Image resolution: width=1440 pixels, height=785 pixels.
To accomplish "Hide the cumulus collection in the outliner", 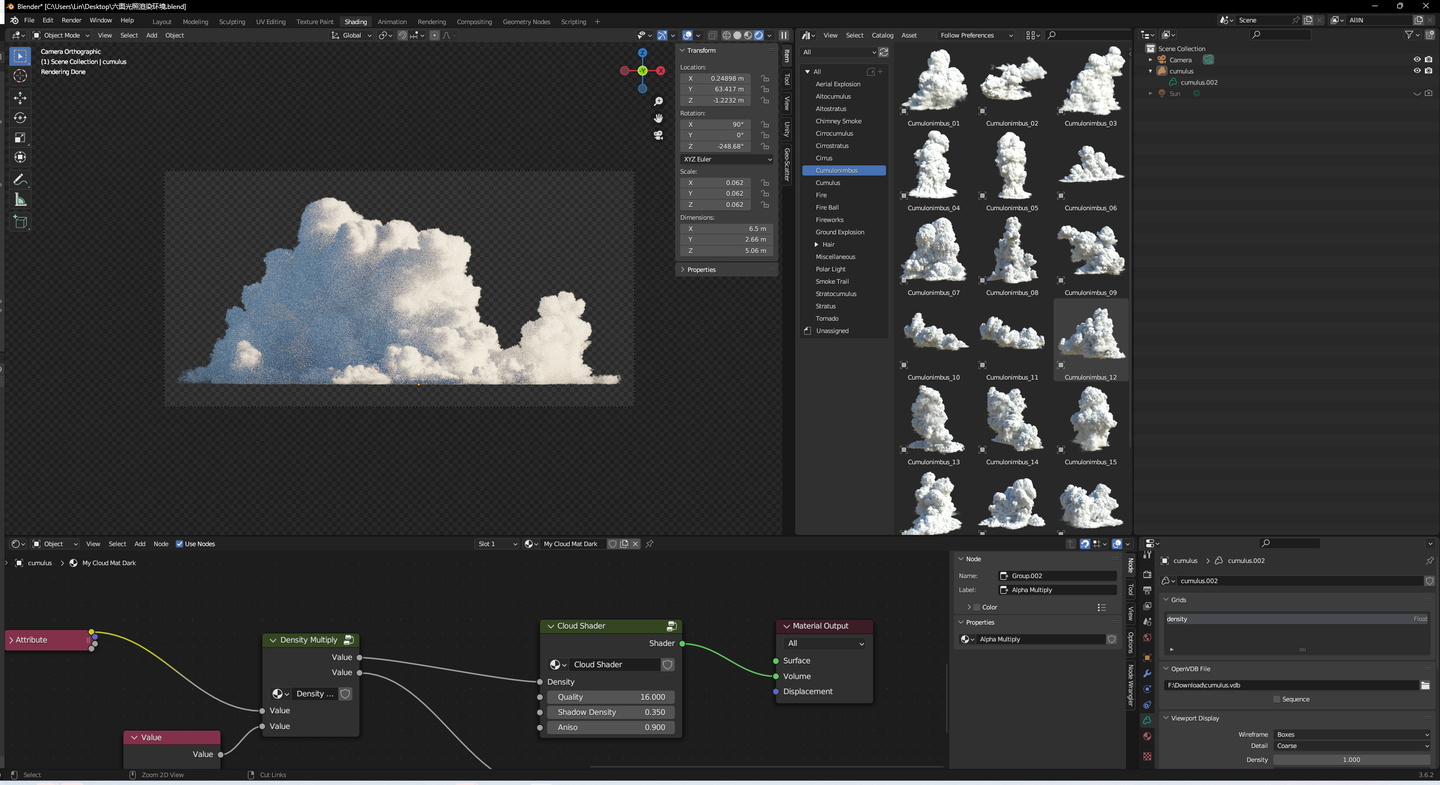I will (1417, 70).
